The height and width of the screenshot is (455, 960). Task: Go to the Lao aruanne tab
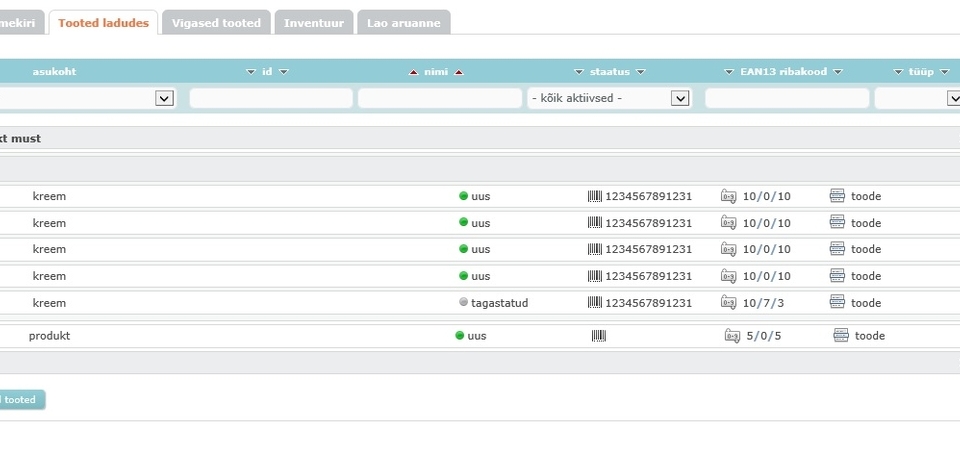coord(404,23)
